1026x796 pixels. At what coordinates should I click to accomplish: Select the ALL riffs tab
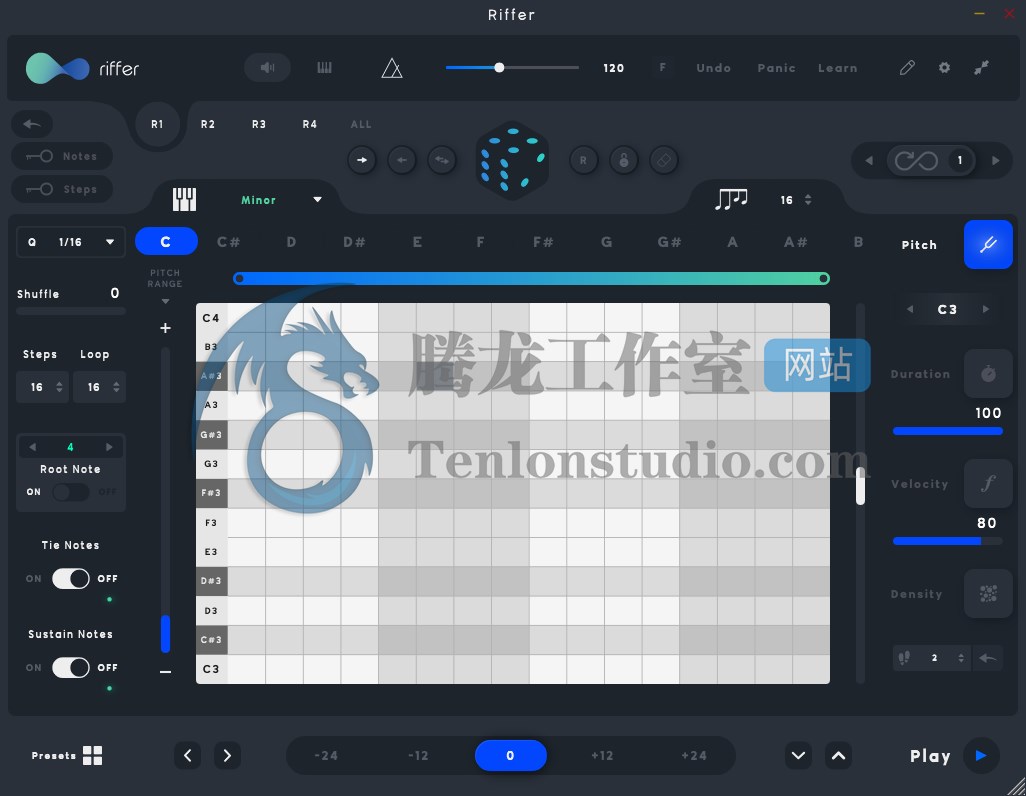click(361, 124)
